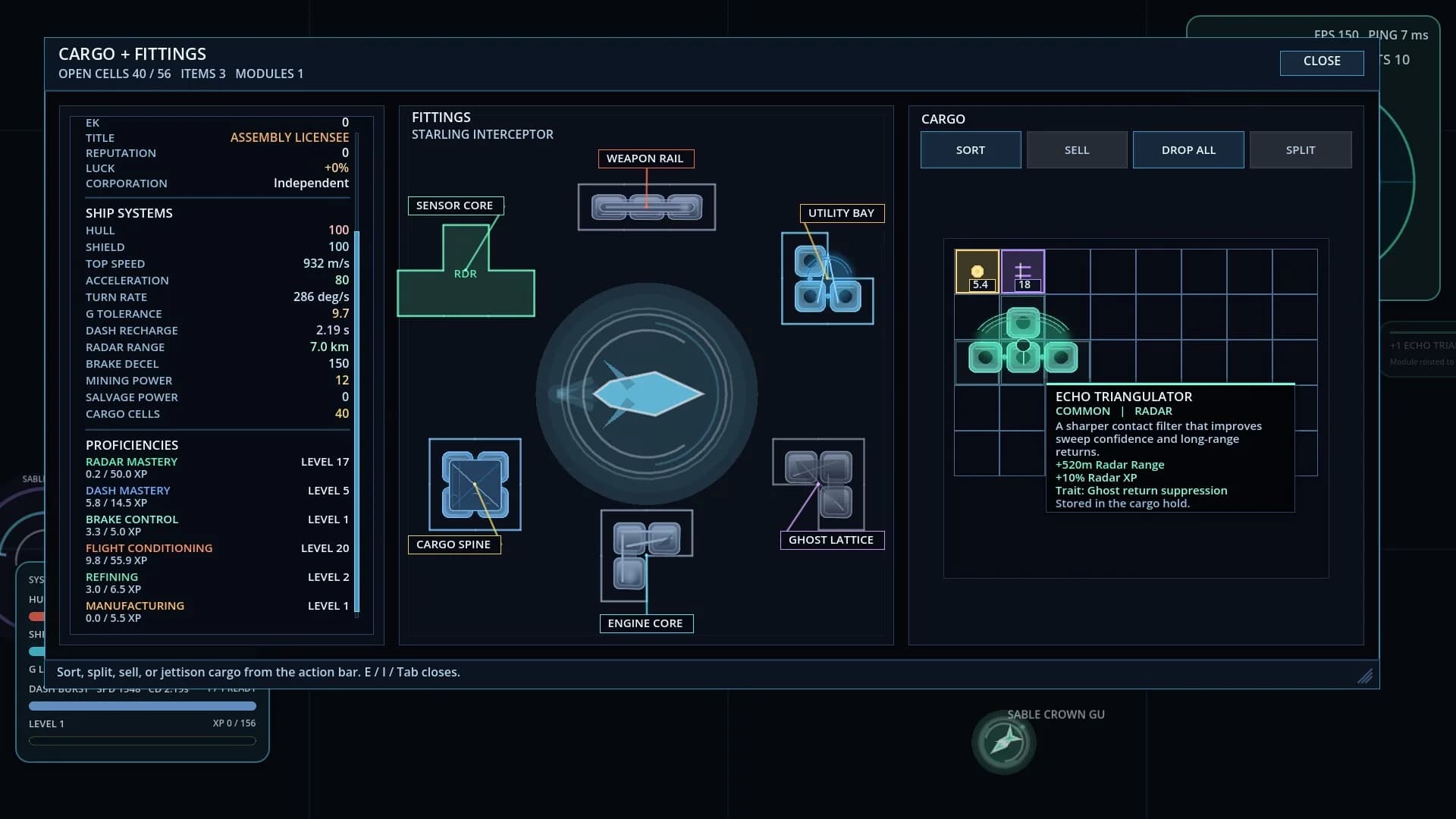Select the yellow ore item in cargo
The height and width of the screenshot is (819, 1456).
click(977, 271)
